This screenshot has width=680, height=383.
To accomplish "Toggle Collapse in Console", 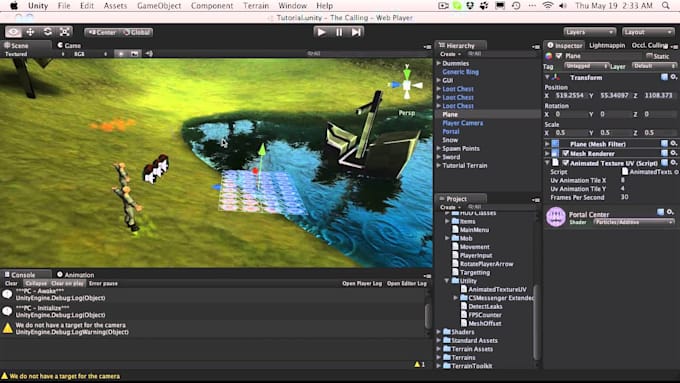I will (35, 284).
